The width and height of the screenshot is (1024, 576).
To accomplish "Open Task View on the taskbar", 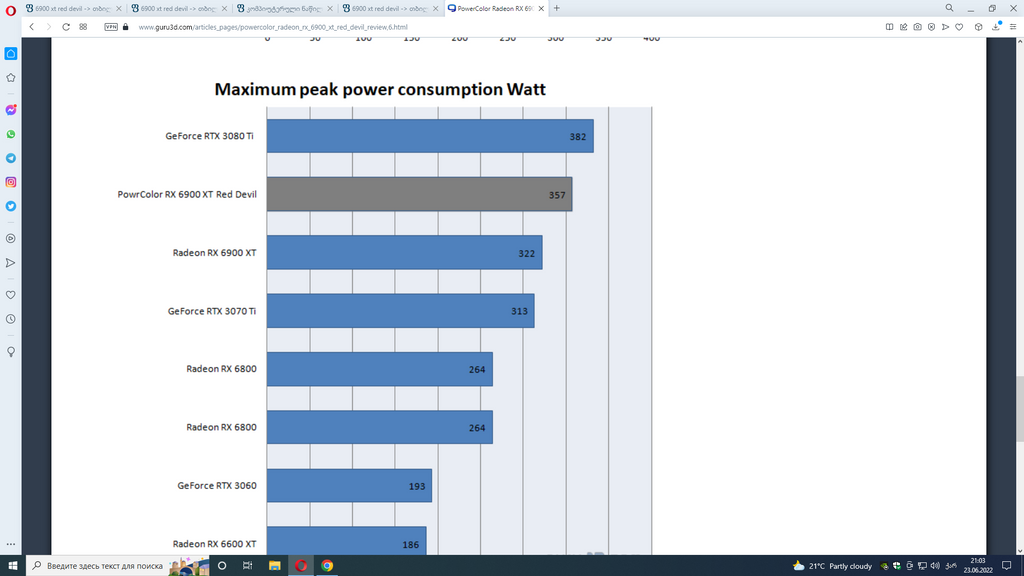I will [248, 566].
